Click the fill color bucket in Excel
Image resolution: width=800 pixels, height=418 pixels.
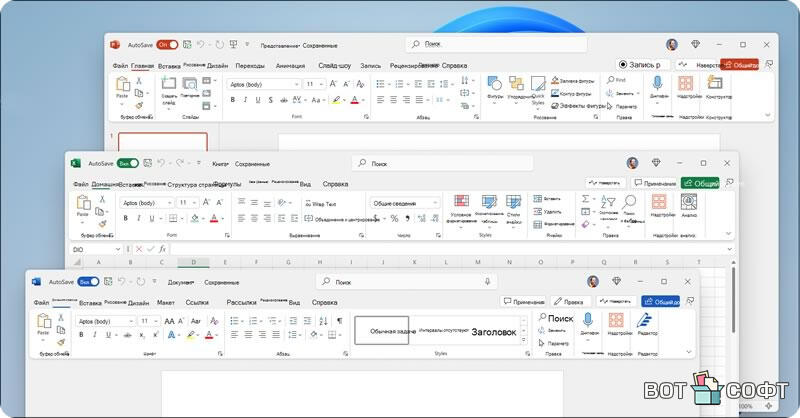pyautogui.click(x=194, y=218)
